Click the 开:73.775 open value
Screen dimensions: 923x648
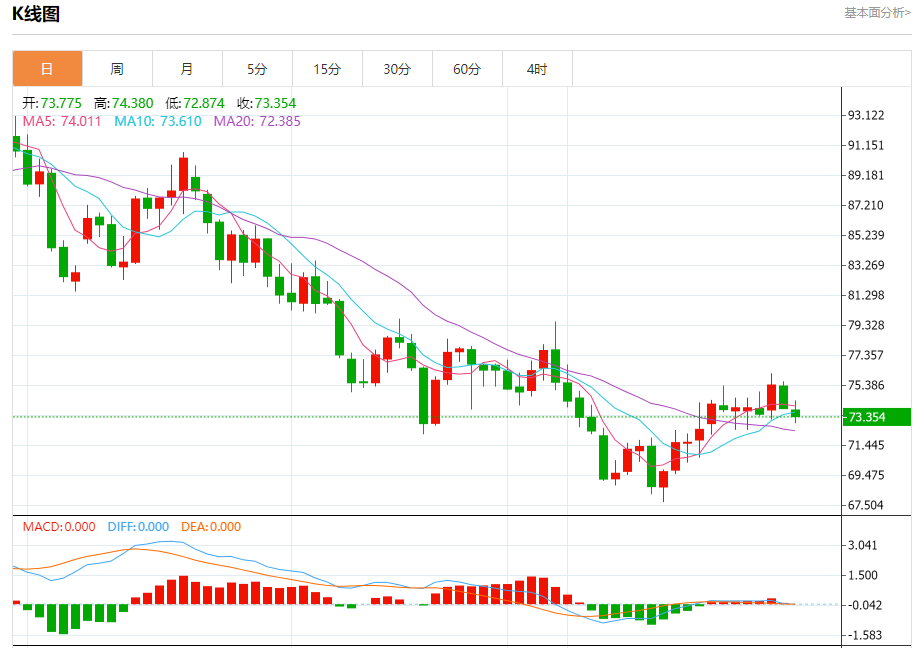pos(52,104)
